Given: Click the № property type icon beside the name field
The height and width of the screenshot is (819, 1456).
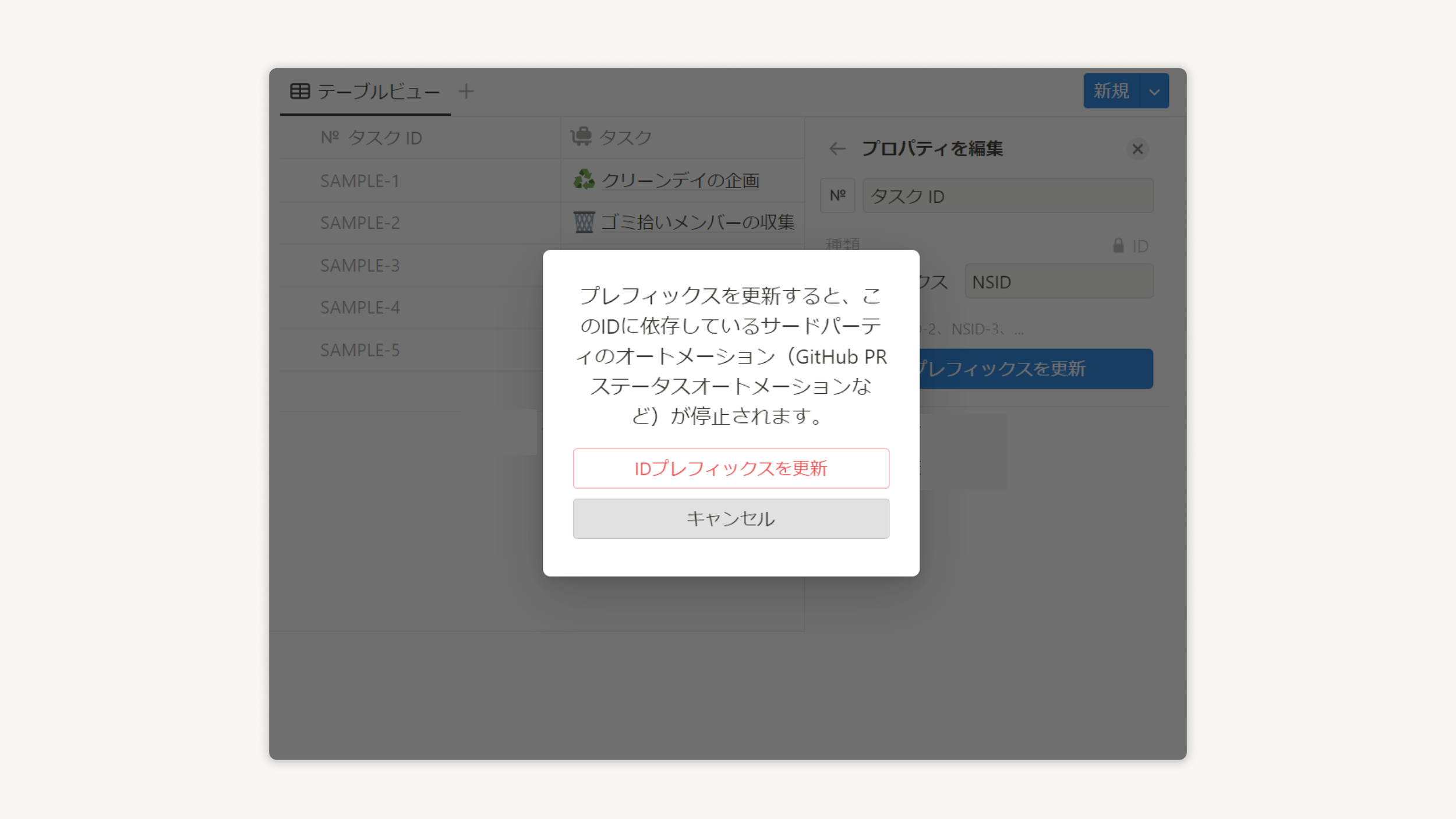Looking at the screenshot, I should (837, 196).
